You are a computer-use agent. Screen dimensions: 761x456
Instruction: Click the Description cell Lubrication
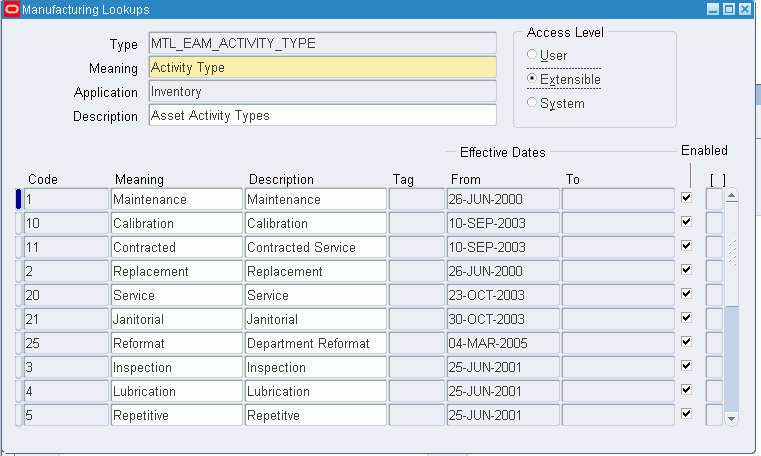pyautogui.click(x=316, y=391)
